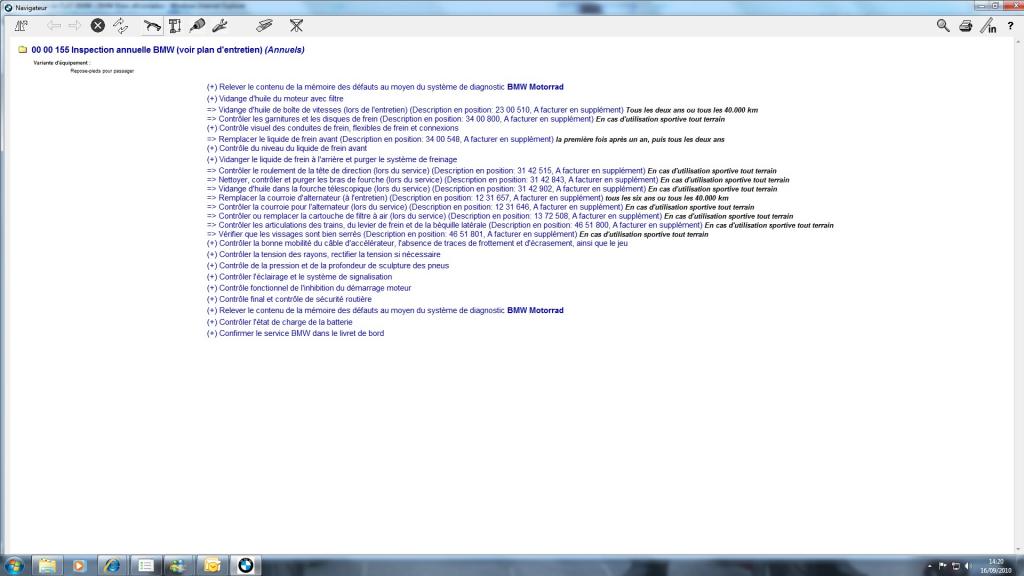Image resolution: width=1024 pixels, height=576 pixels.
Task: Go back with the left arrow button
Action: (54, 25)
